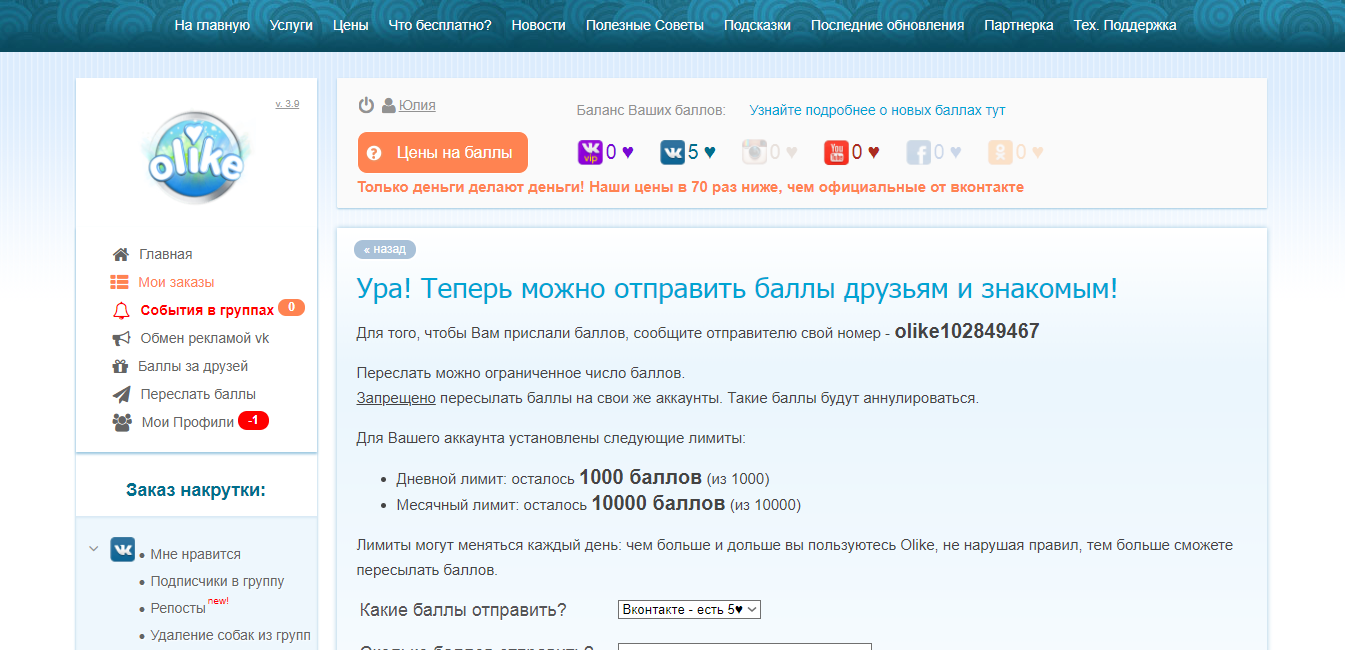Click the megaphone icon beside Обмен рекламой vk
The image size is (1345, 650).
(x=121, y=338)
